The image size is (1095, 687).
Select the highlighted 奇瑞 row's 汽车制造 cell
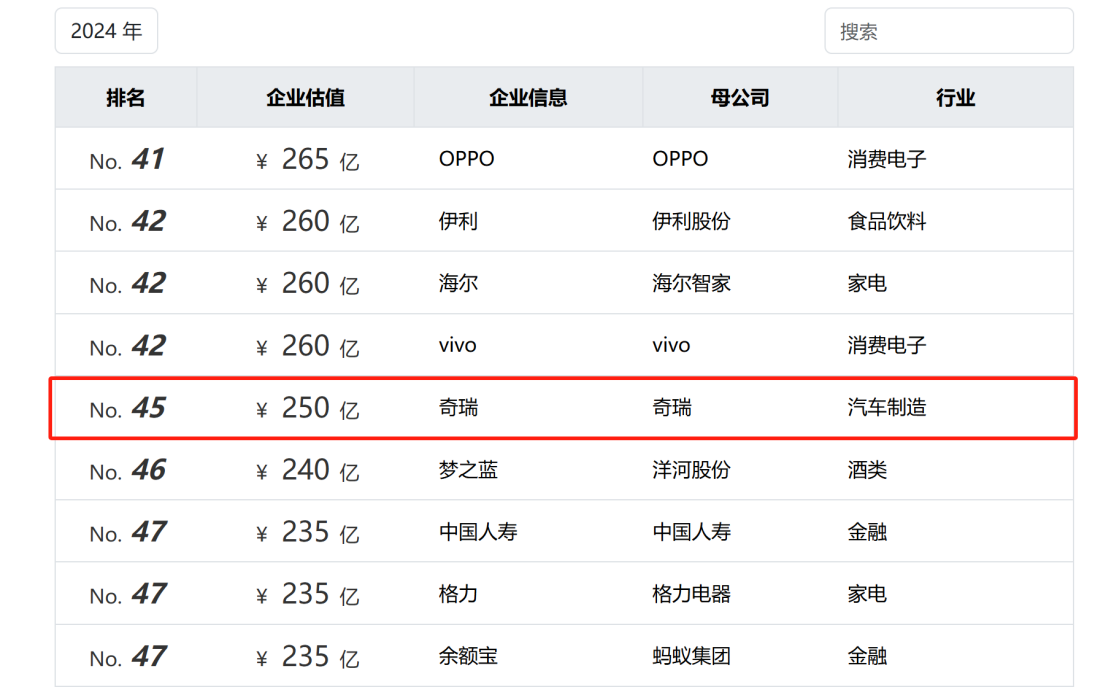887,408
